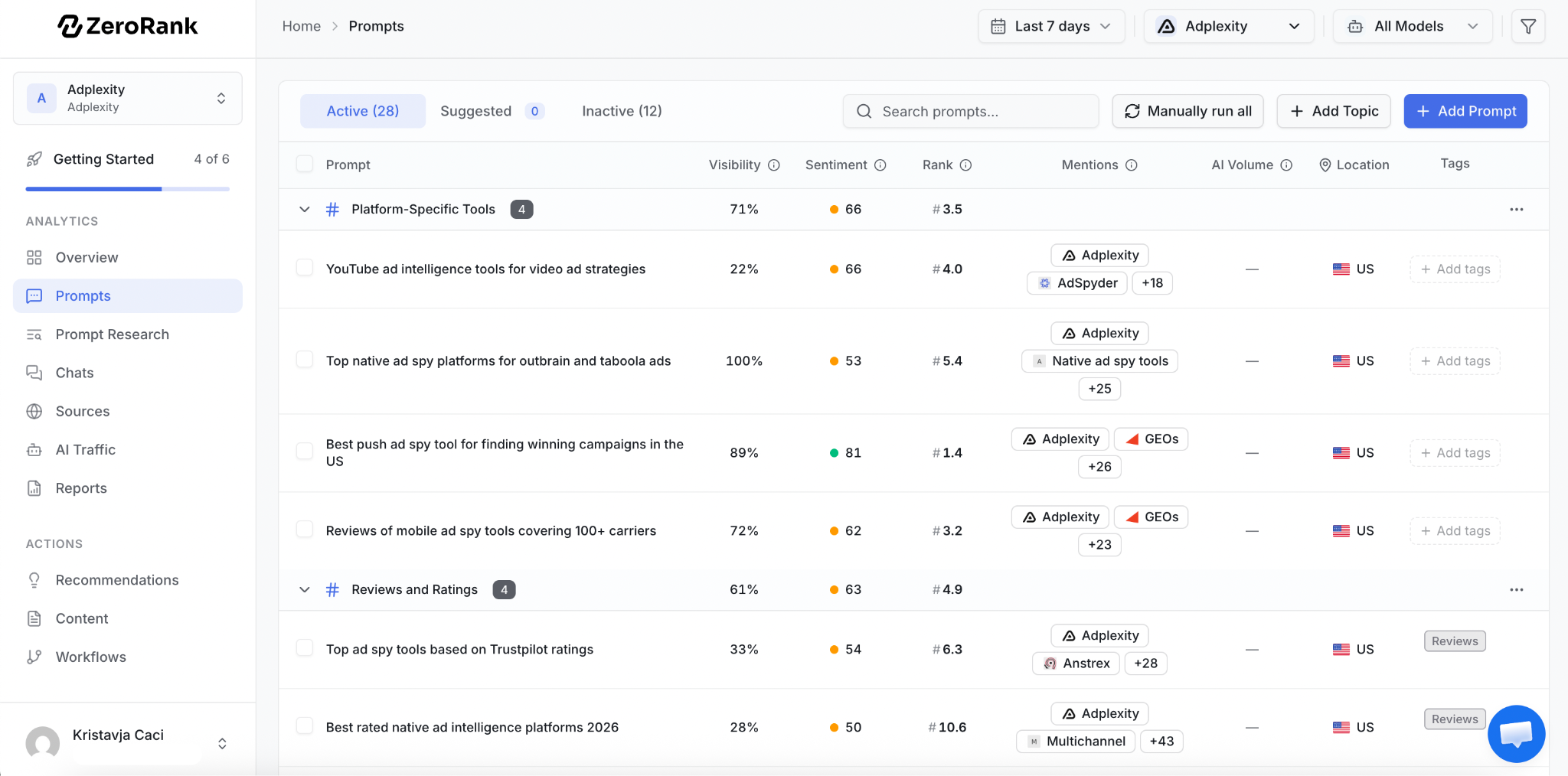
Task: Click the Reports document icon
Action: coord(34,488)
